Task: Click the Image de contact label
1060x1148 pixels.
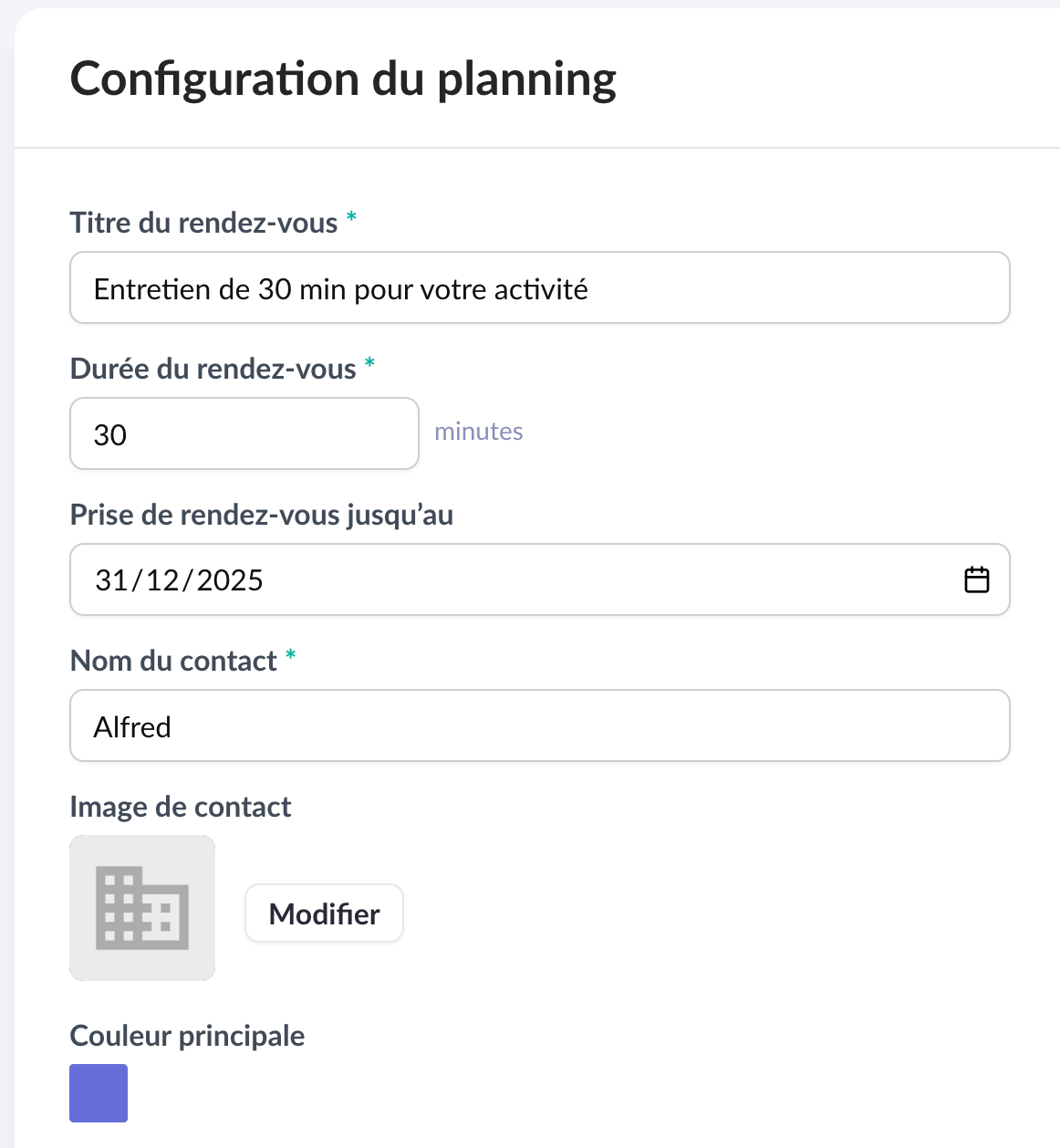Action: click(x=180, y=807)
